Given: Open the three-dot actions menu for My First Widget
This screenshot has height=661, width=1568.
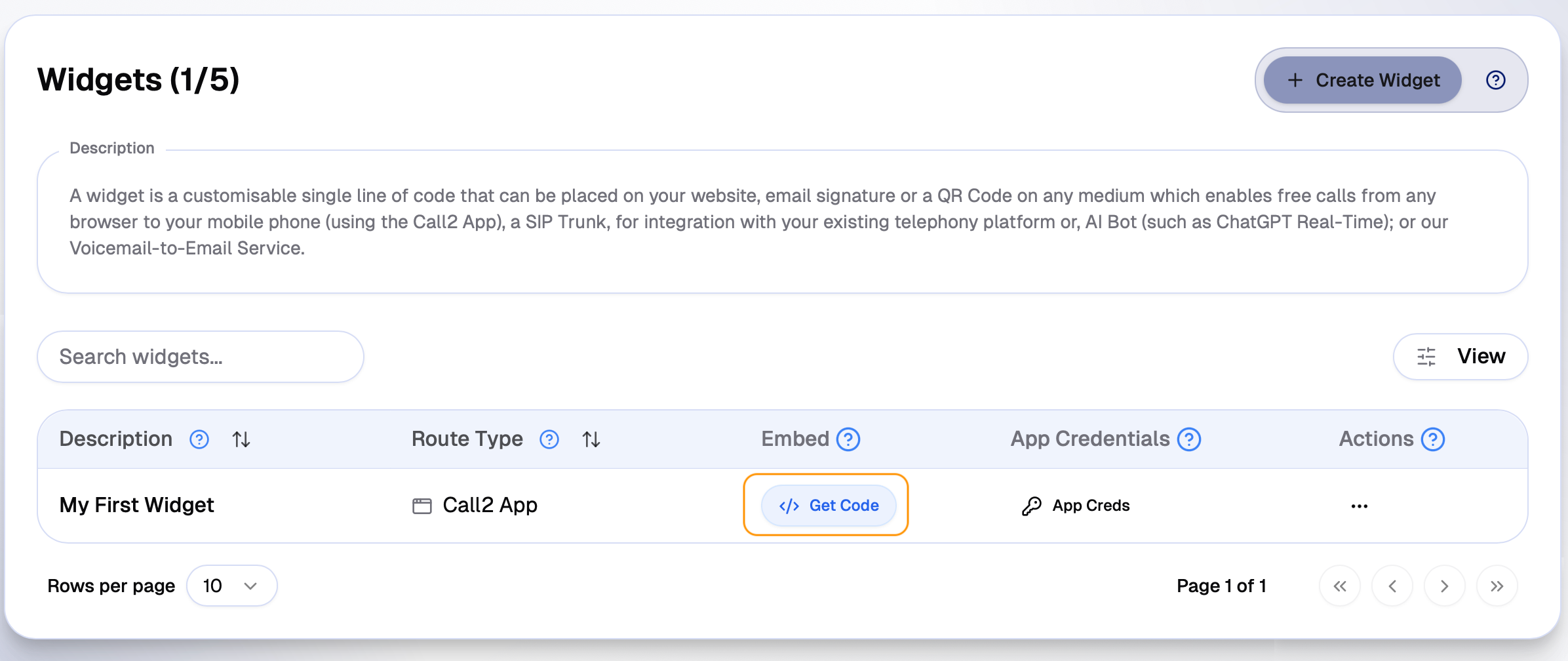Looking at the screenshot, I should (x=1360, y=506).
